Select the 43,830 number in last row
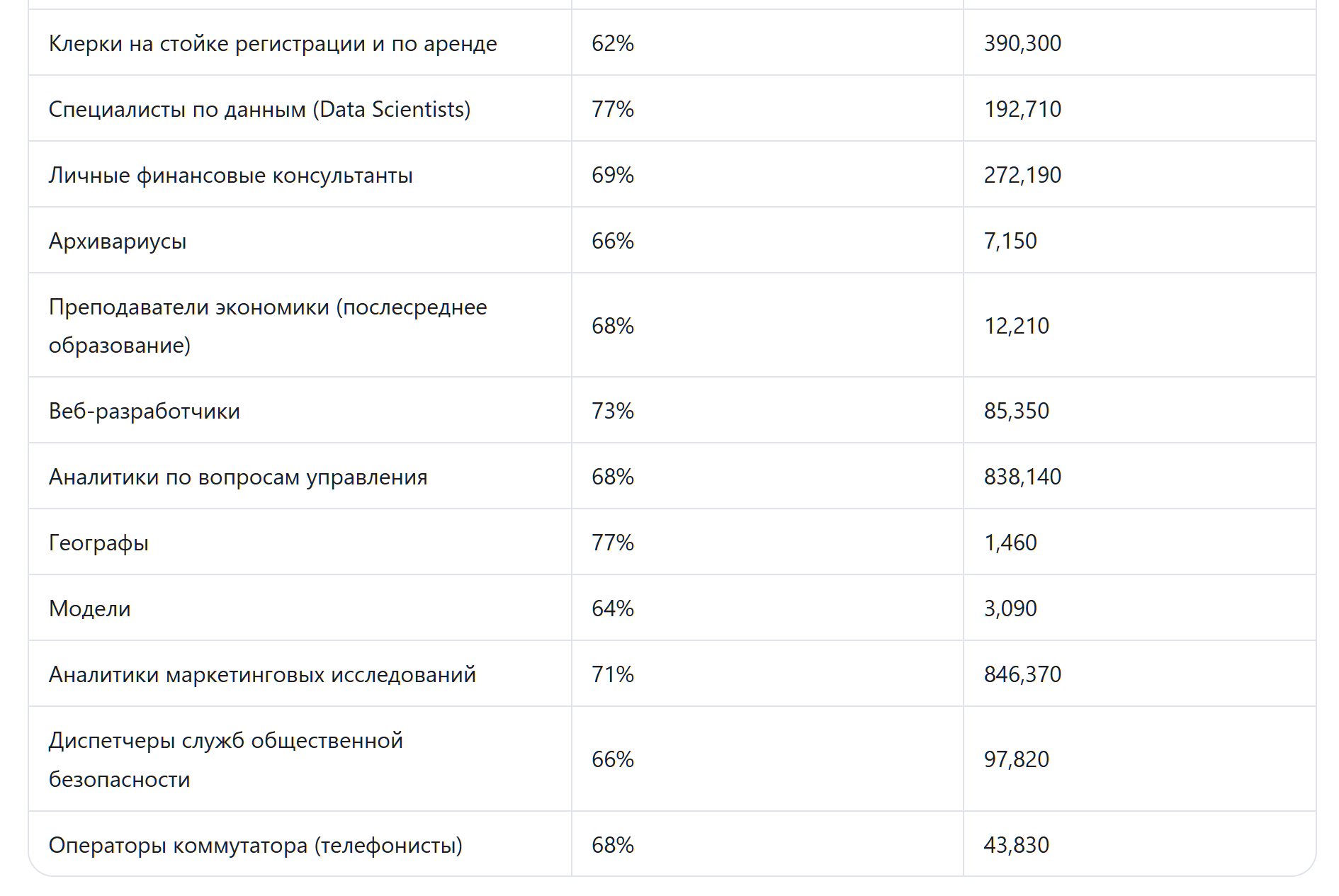The image size is (1339, 896). coord(1016,845)
